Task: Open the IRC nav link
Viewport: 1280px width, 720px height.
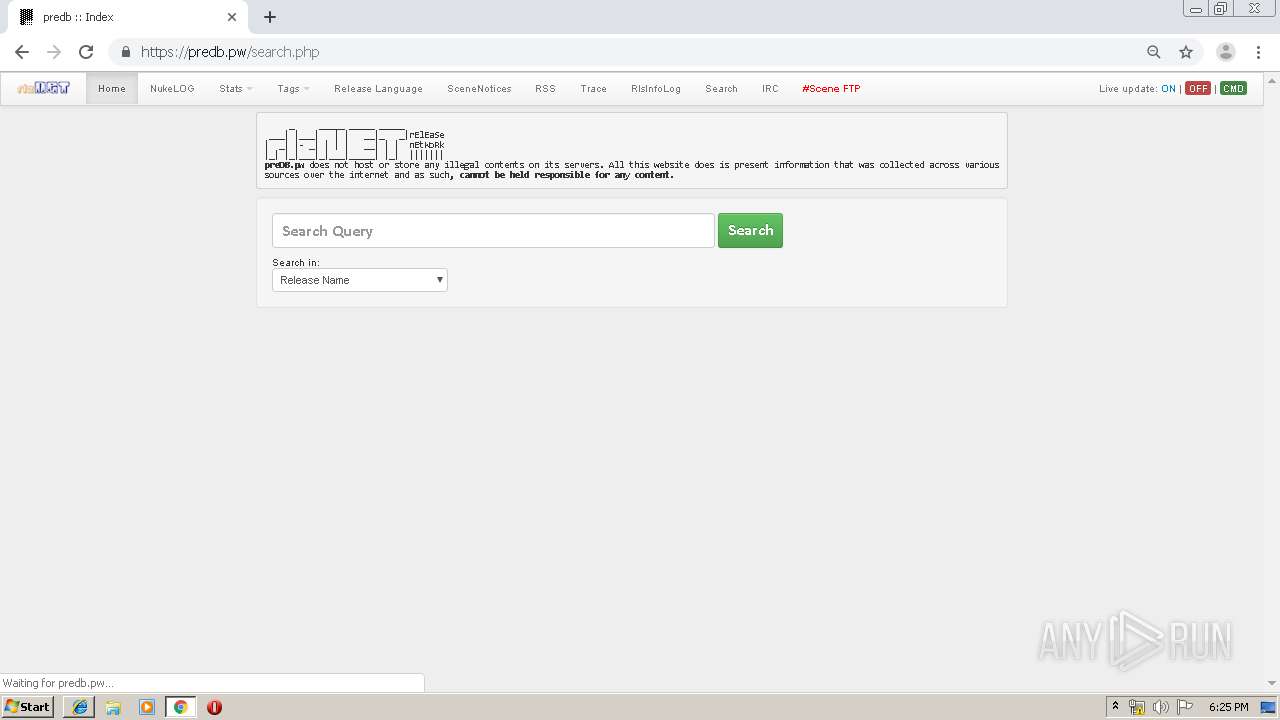Action: (x=770, y=89)
